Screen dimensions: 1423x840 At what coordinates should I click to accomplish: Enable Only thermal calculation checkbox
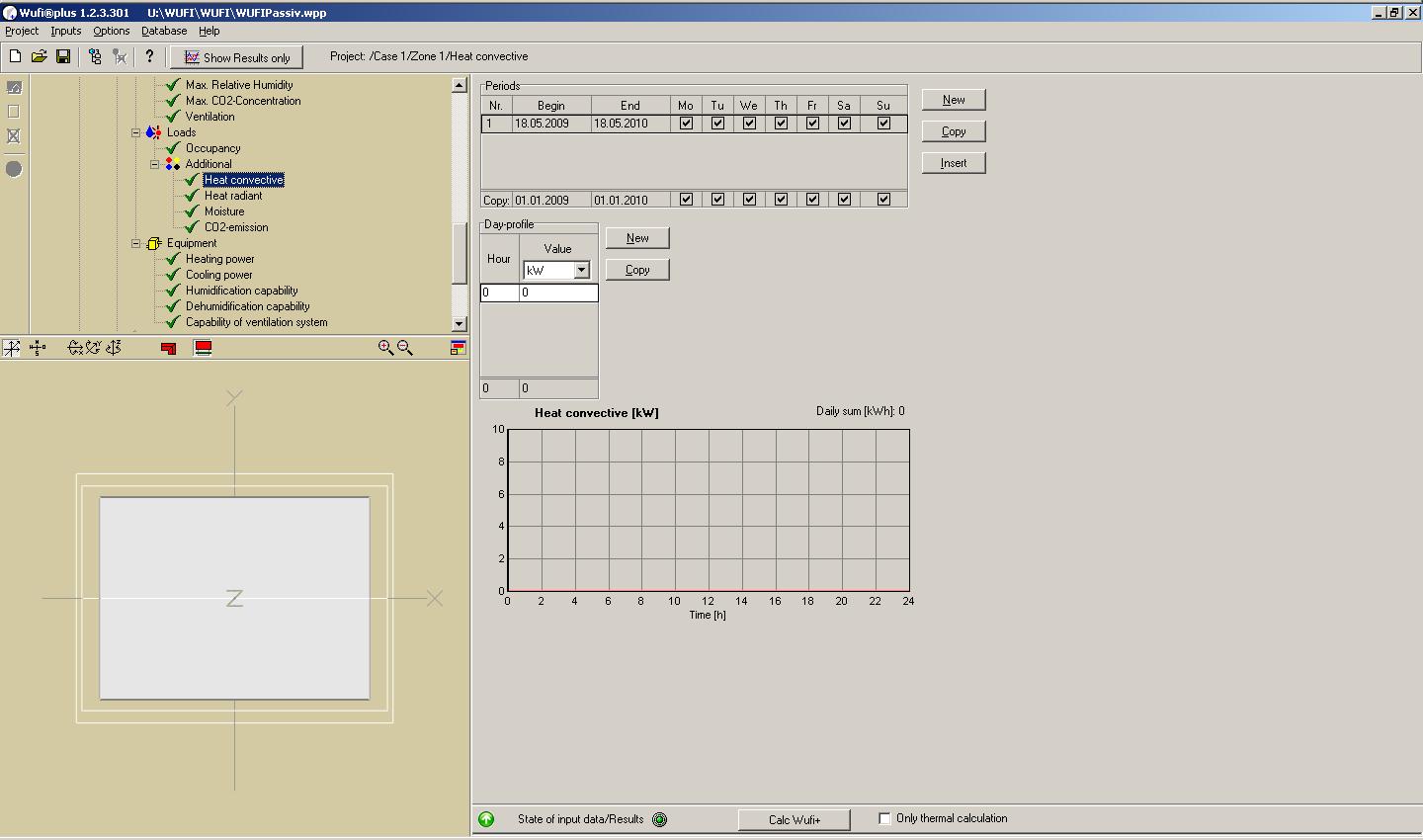pos(884,818)
